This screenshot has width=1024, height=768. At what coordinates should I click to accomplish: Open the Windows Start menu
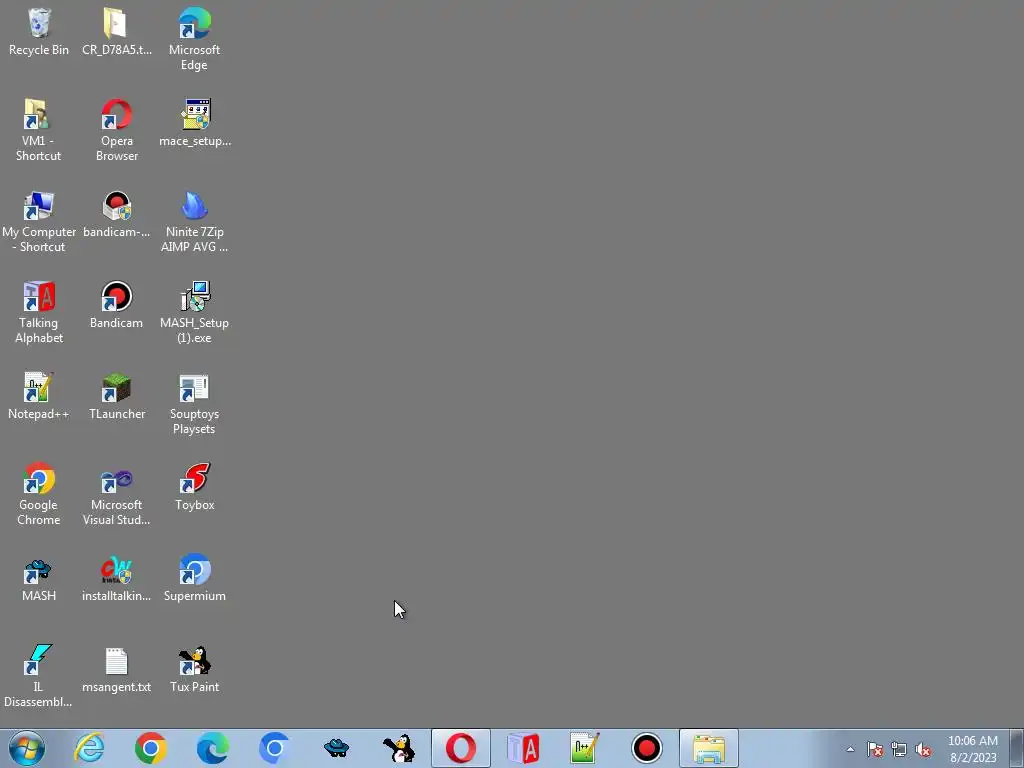[x=27, y=748]
